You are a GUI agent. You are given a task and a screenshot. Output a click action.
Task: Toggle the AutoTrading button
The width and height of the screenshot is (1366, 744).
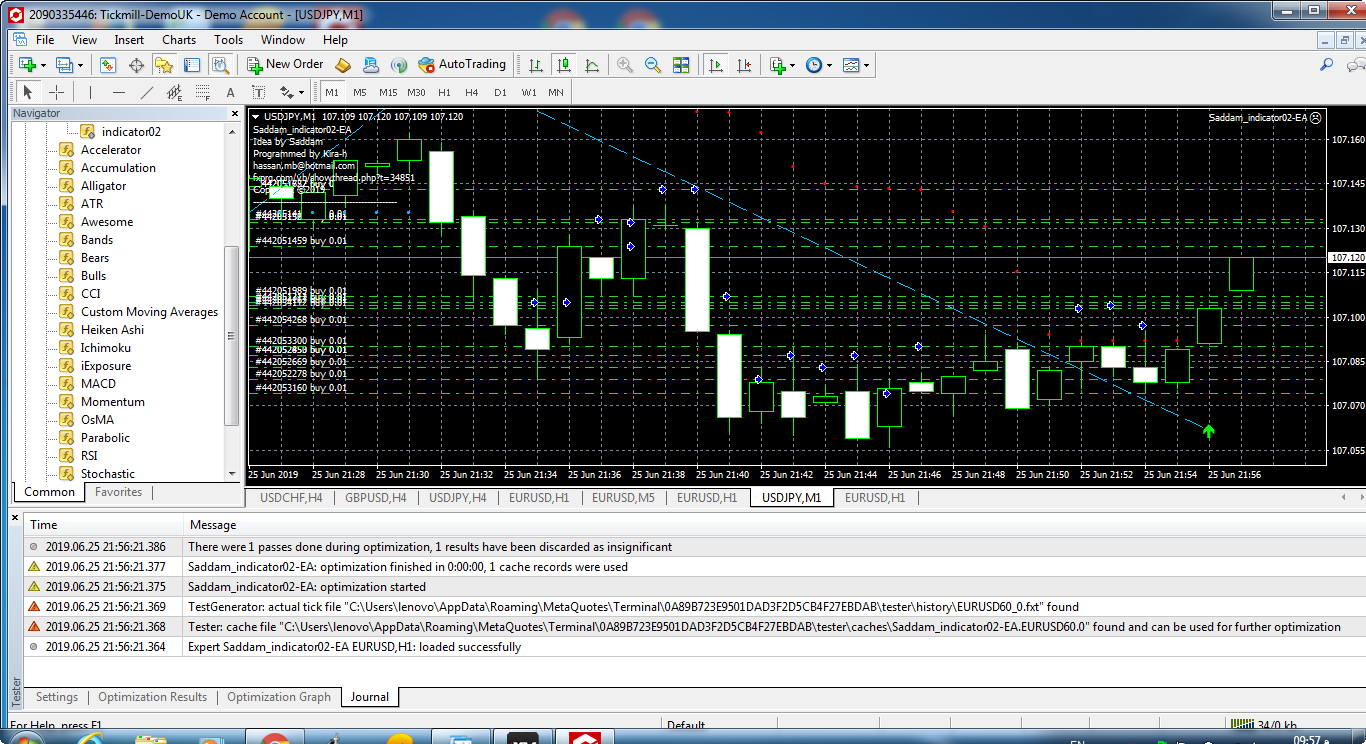click(x=462, y=65)
